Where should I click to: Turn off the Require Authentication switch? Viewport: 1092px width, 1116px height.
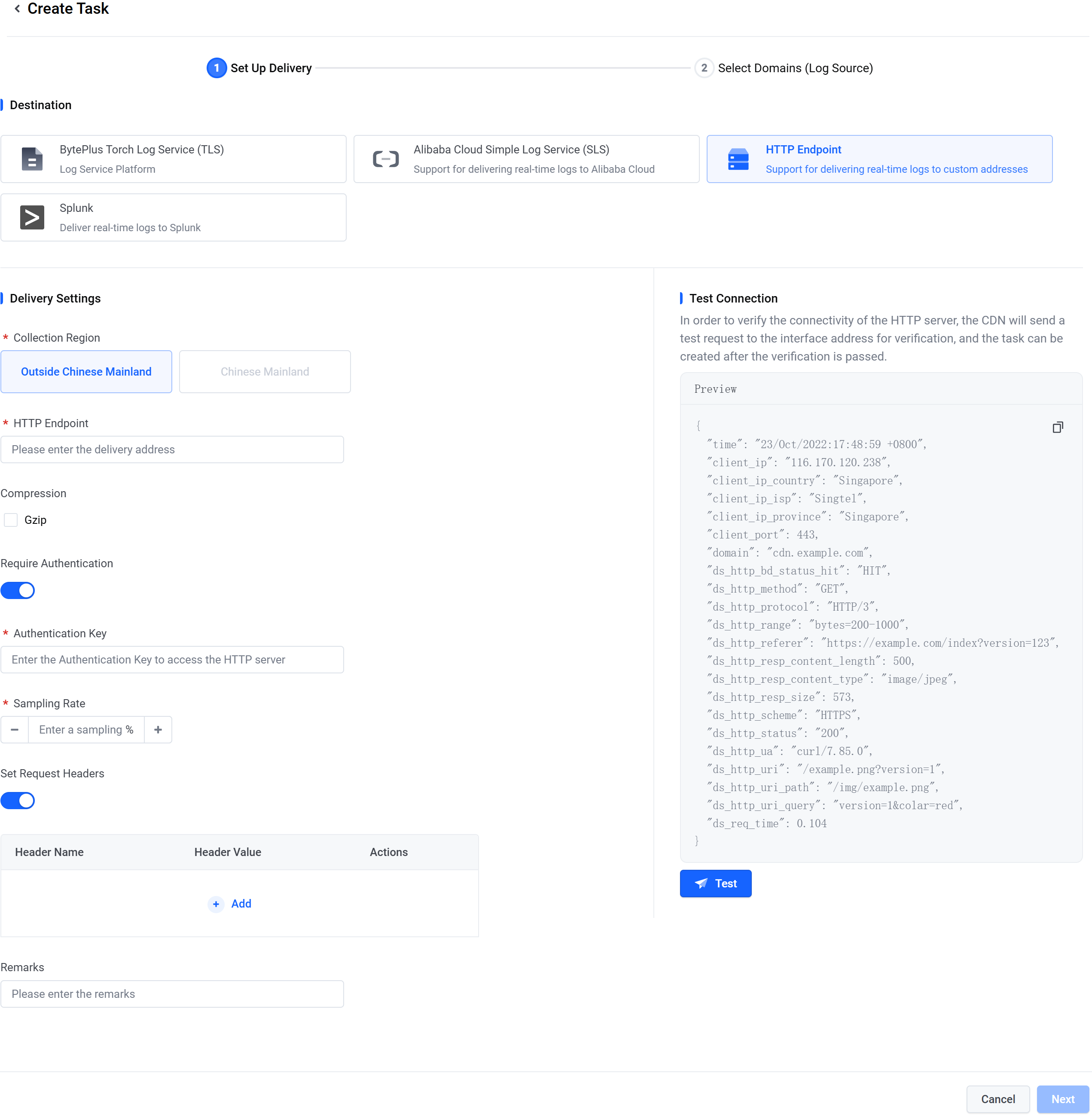point(18,590)
